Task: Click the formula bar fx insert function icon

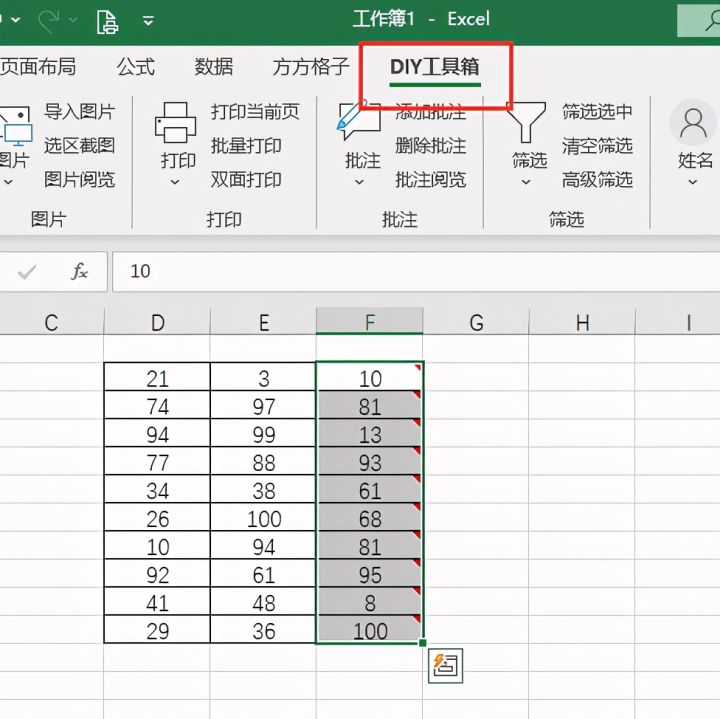Action: point(79,271)
